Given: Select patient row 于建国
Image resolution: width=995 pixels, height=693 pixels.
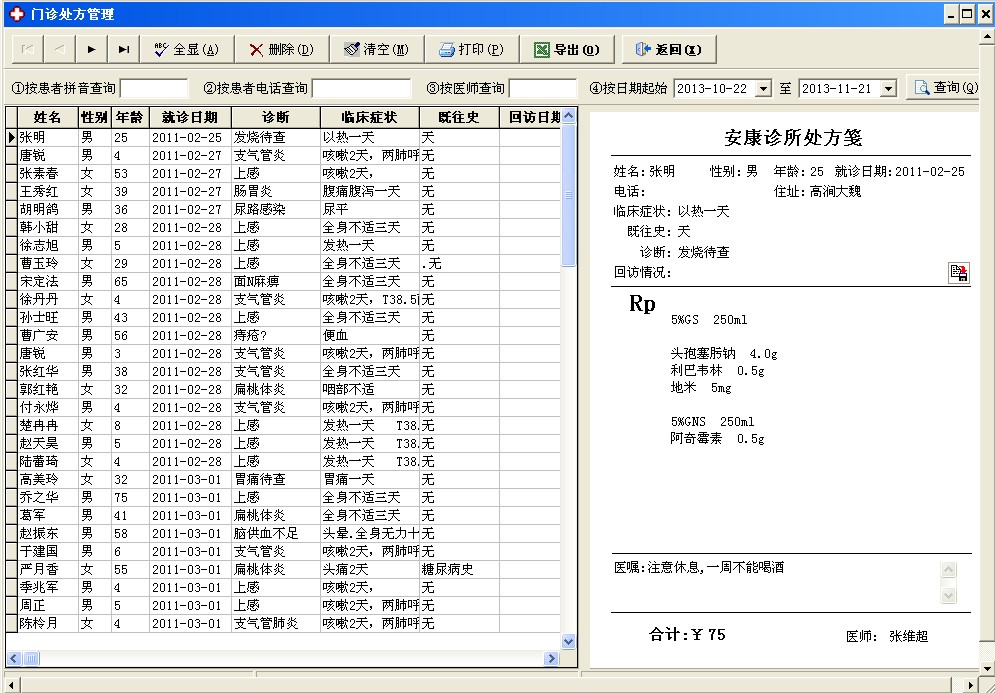Looking at the screenshot, I should coord(283,551).
